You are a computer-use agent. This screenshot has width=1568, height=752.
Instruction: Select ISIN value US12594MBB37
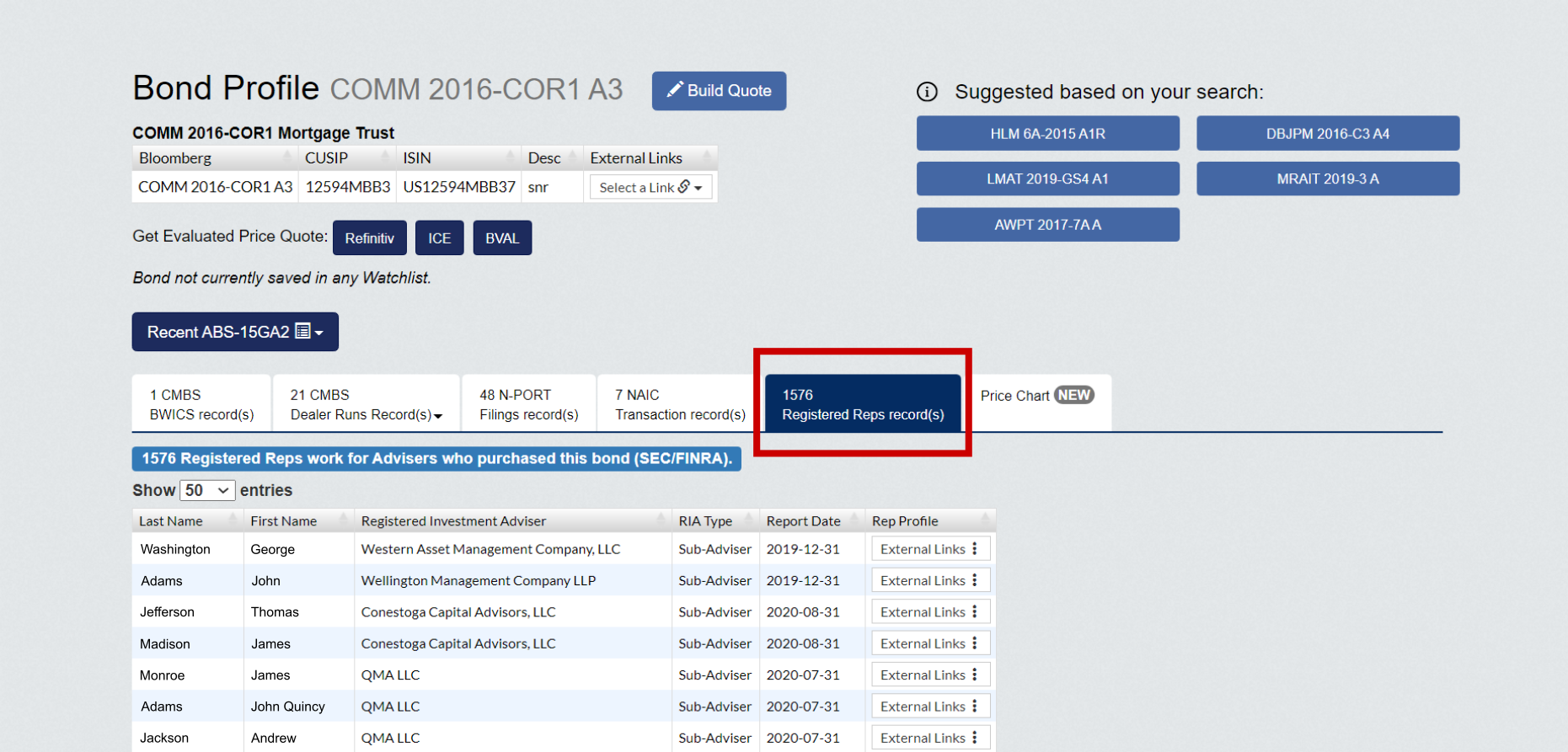[x=459, y=187]
